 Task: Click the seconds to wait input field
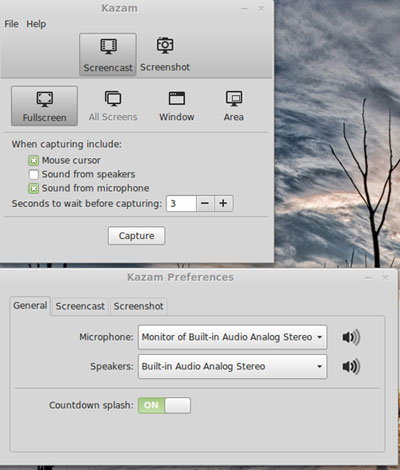[x=181, y=203]
